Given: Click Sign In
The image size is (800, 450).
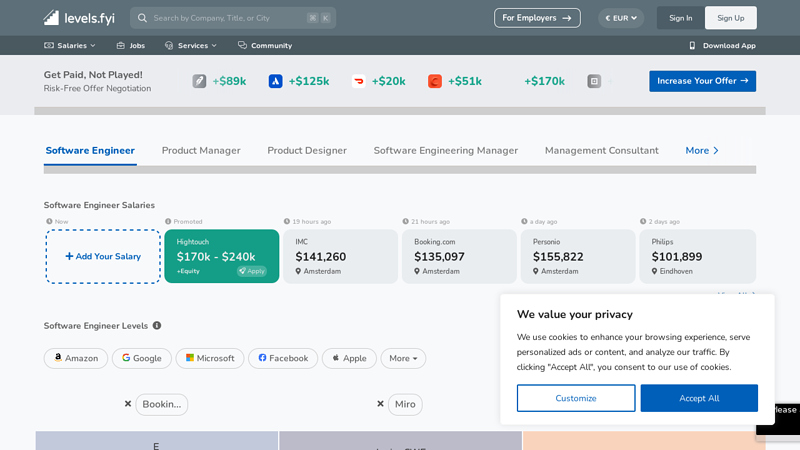Looking at the screenshot, I should (x=681, y=18).
